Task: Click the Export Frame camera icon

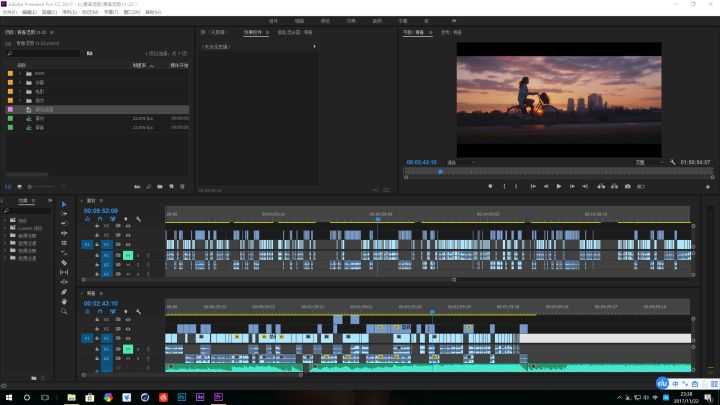Action: (x=628, y=186)
